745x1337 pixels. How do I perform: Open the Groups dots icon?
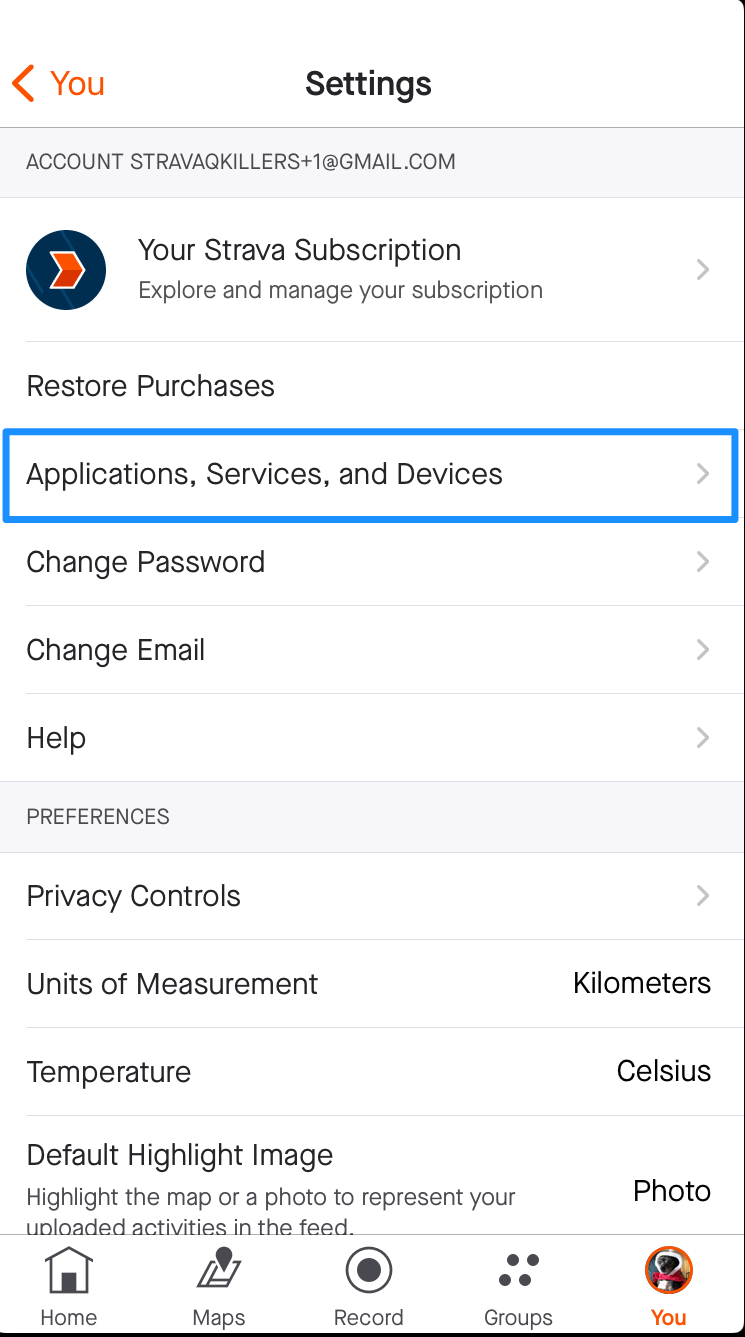pos(518,1272)
